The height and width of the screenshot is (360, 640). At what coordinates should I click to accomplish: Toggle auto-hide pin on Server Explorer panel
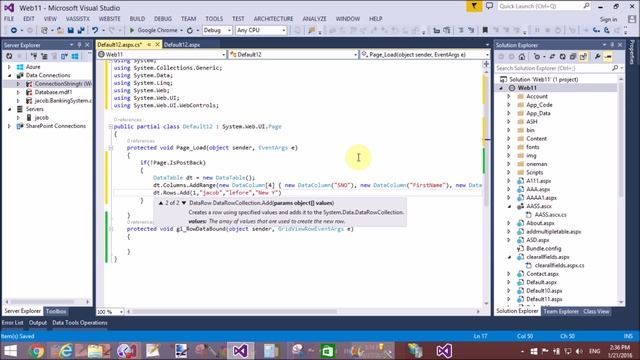(80, 45)
